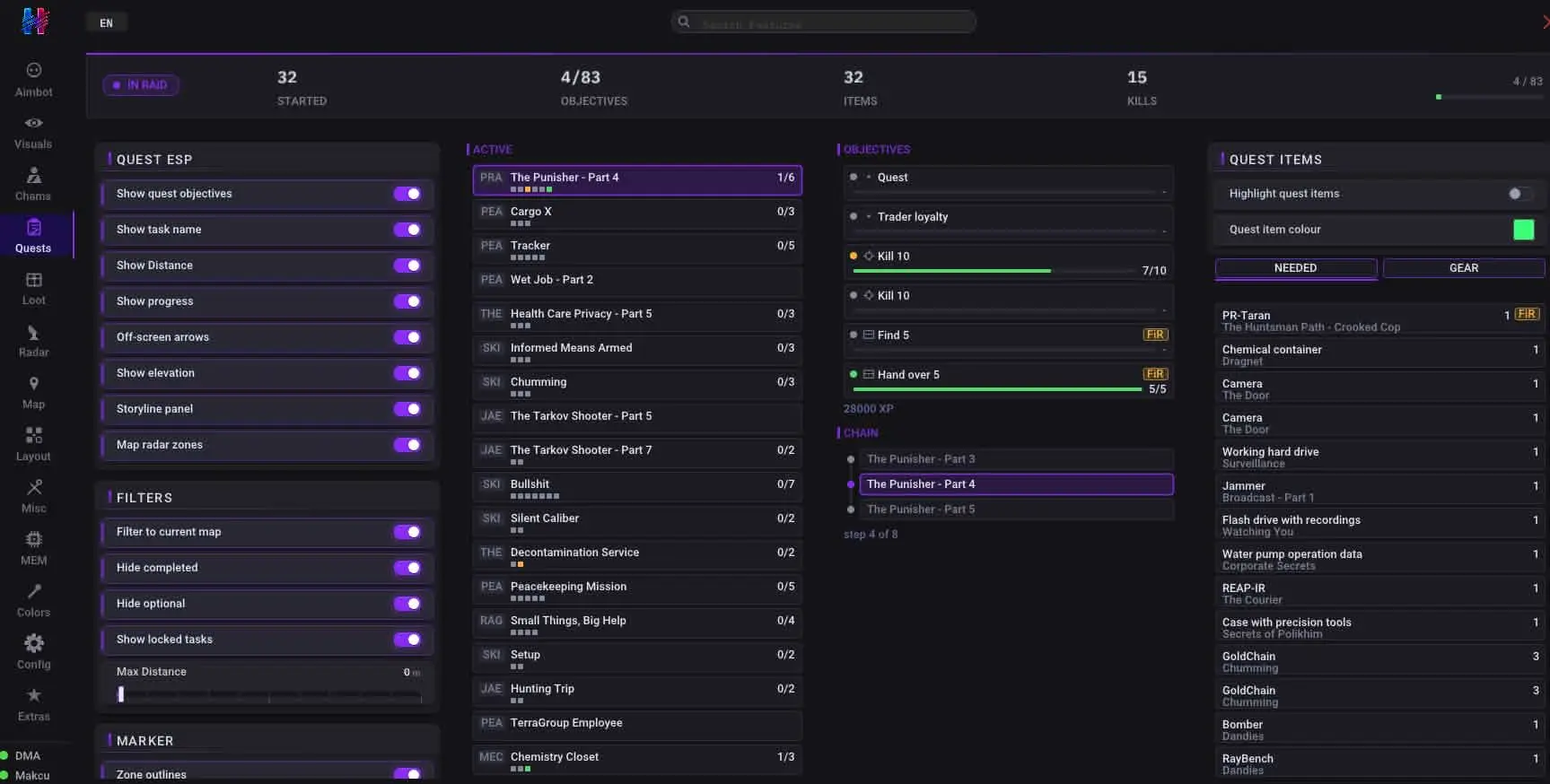This screenshot has width=1550, height=784.
Task: Select the Cargo X quest
Action: pyautogui.click(x=637, y=214)
